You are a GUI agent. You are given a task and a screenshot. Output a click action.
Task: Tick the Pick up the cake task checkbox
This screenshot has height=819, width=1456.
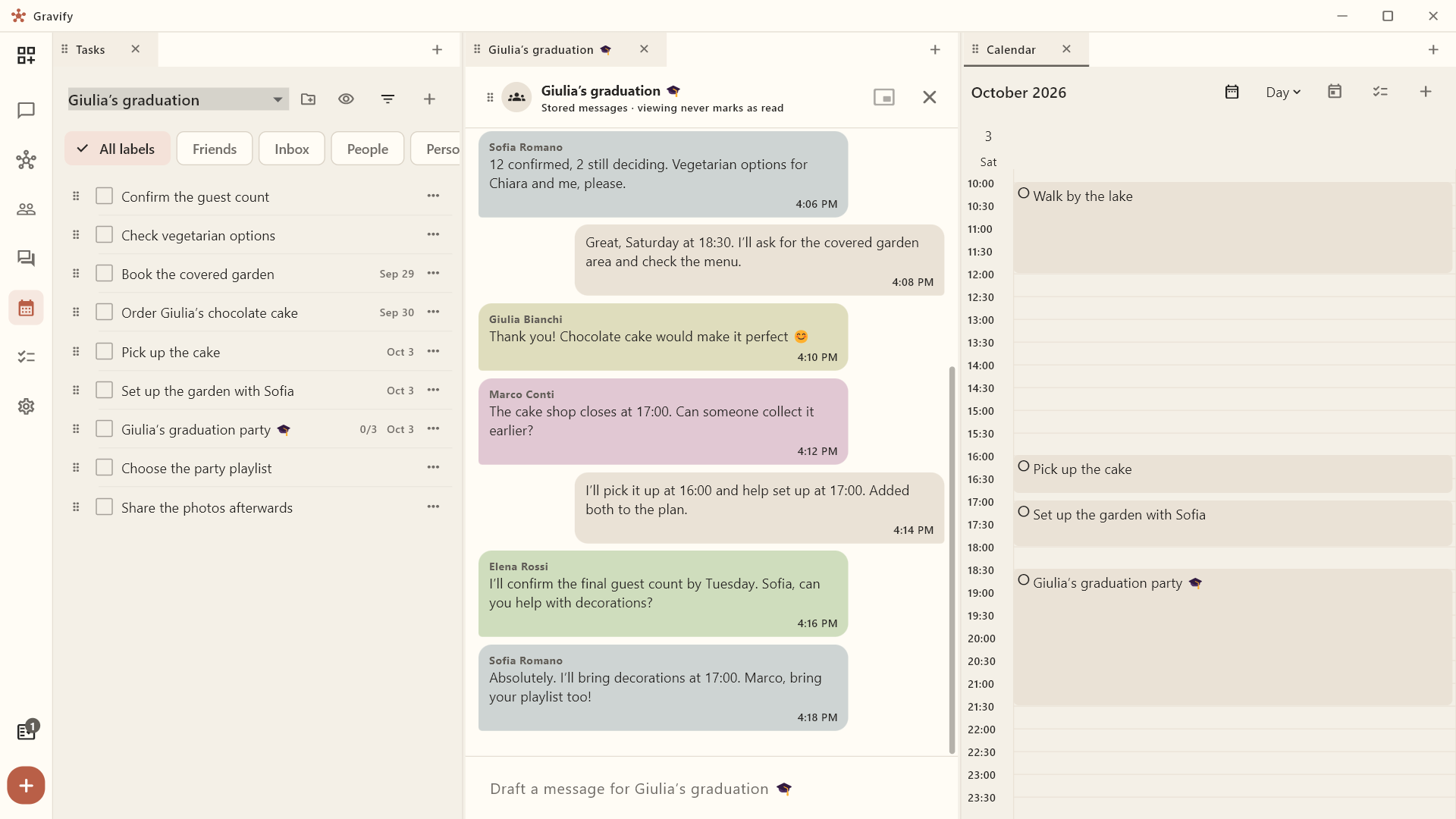point(105,352)
